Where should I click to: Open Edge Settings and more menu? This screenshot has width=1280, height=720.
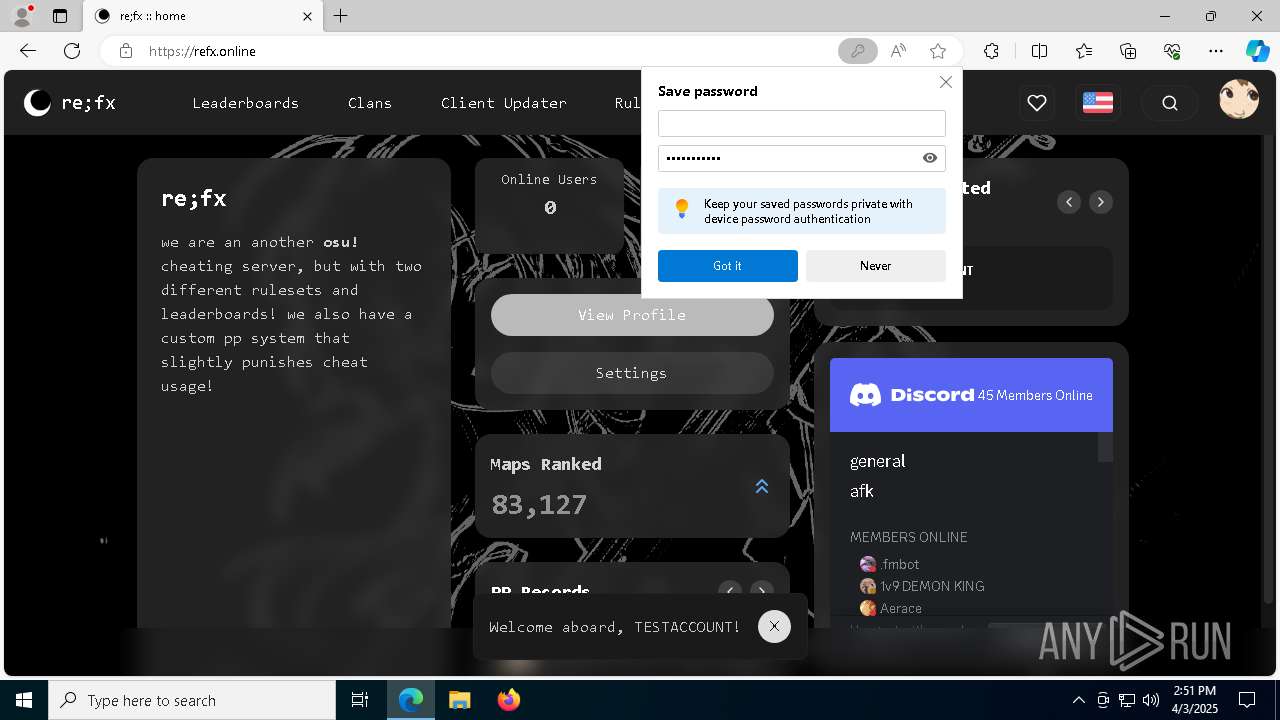coord(1216,51)
